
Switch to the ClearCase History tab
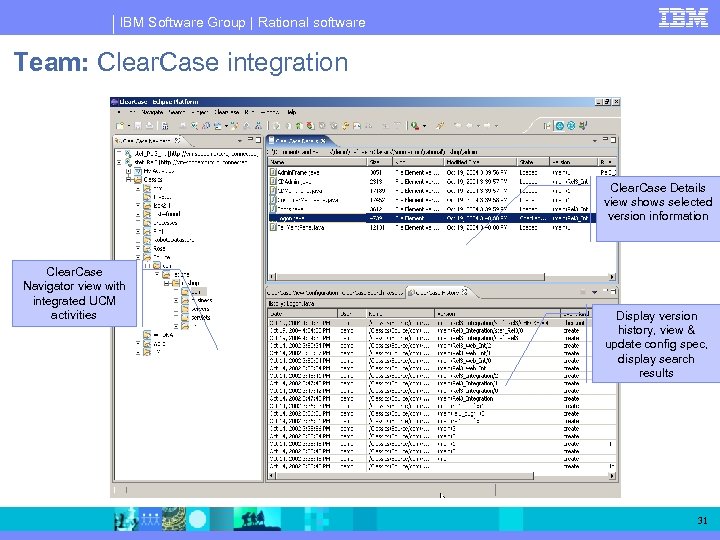pos(437,292)
